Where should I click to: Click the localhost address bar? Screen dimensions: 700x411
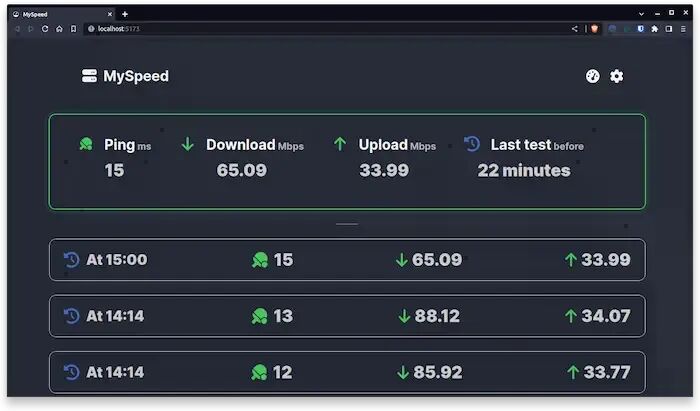point(326,29)
